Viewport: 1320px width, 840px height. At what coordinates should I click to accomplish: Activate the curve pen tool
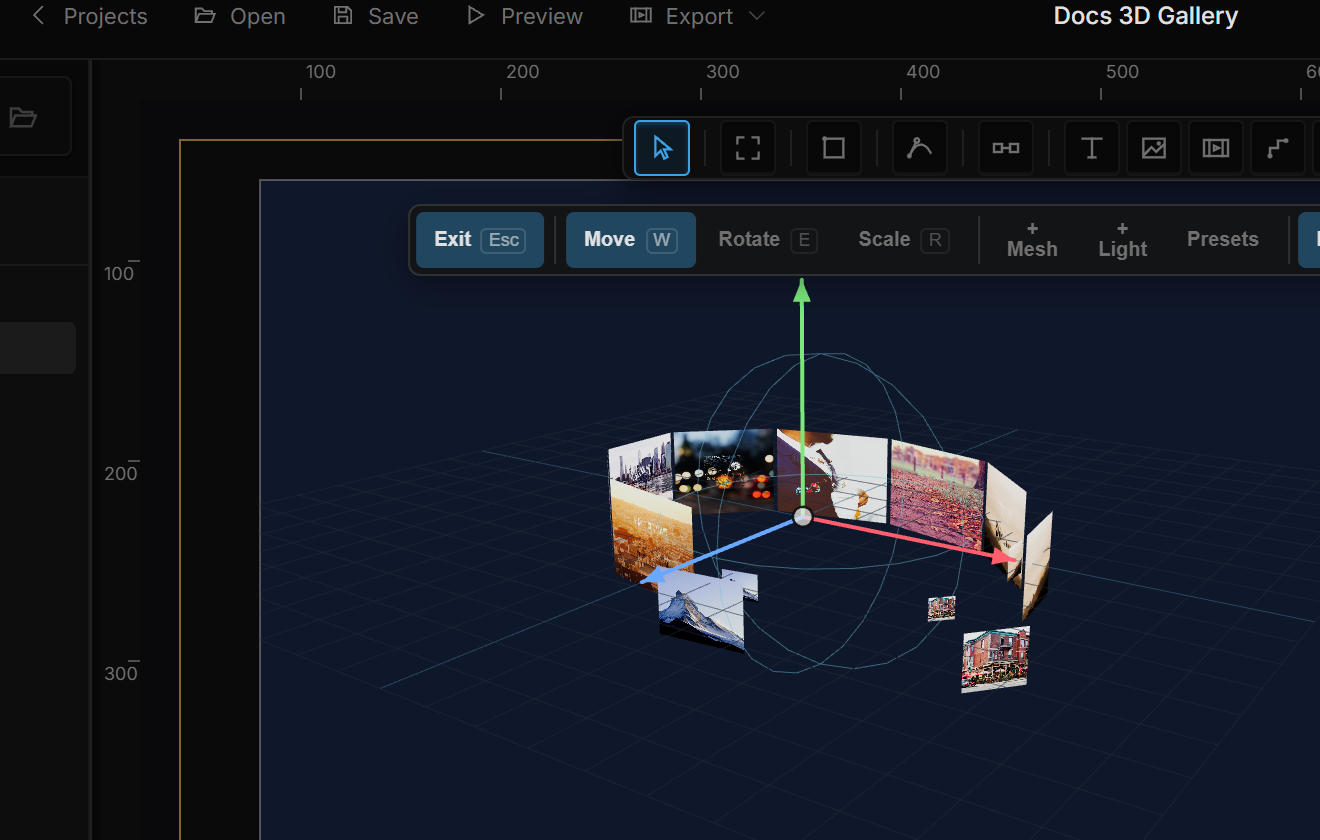tap(920, 148)
